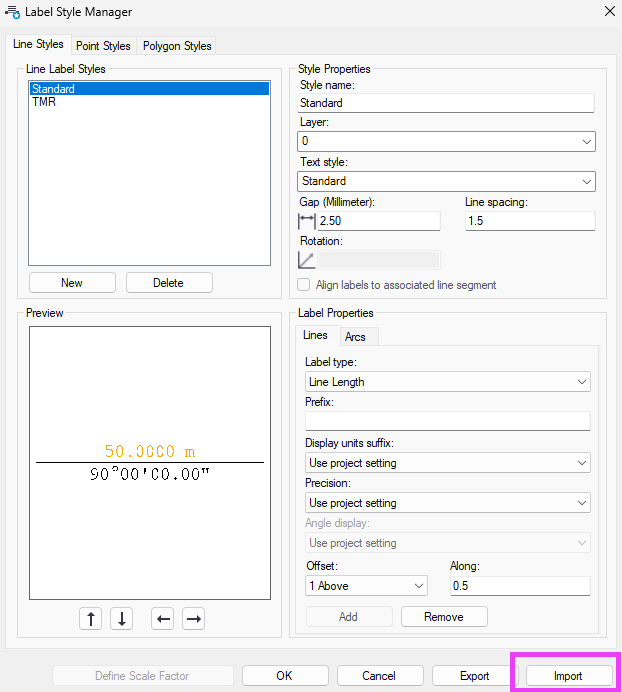Shift label left with the left arrow
The height and width of the screenshot is (692, 622).
coord(163,618)
